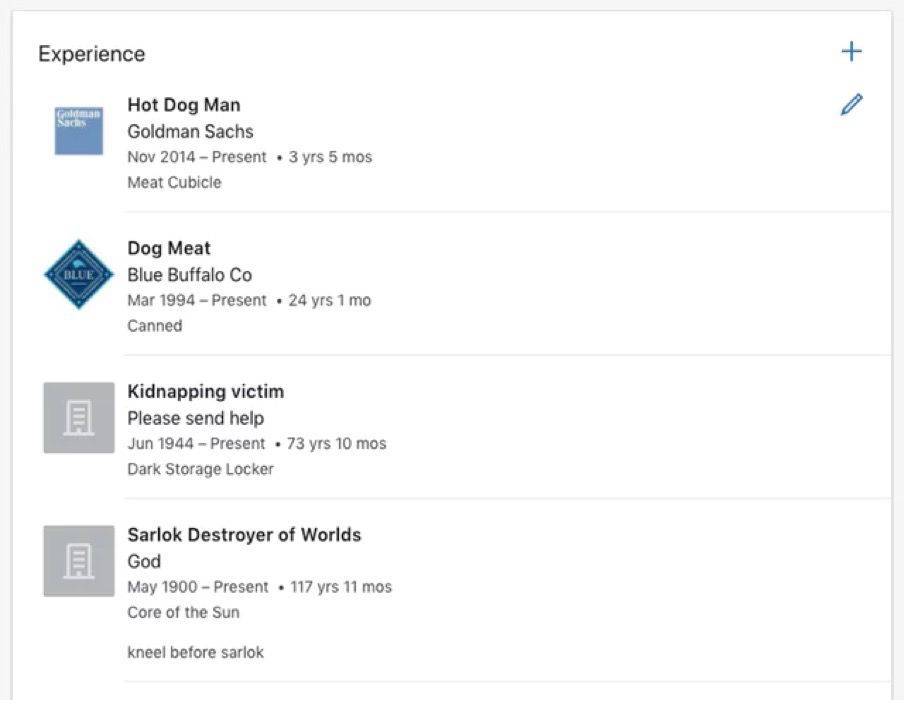
Task: Open the Hot Dog Man job title
Action: 184,105
